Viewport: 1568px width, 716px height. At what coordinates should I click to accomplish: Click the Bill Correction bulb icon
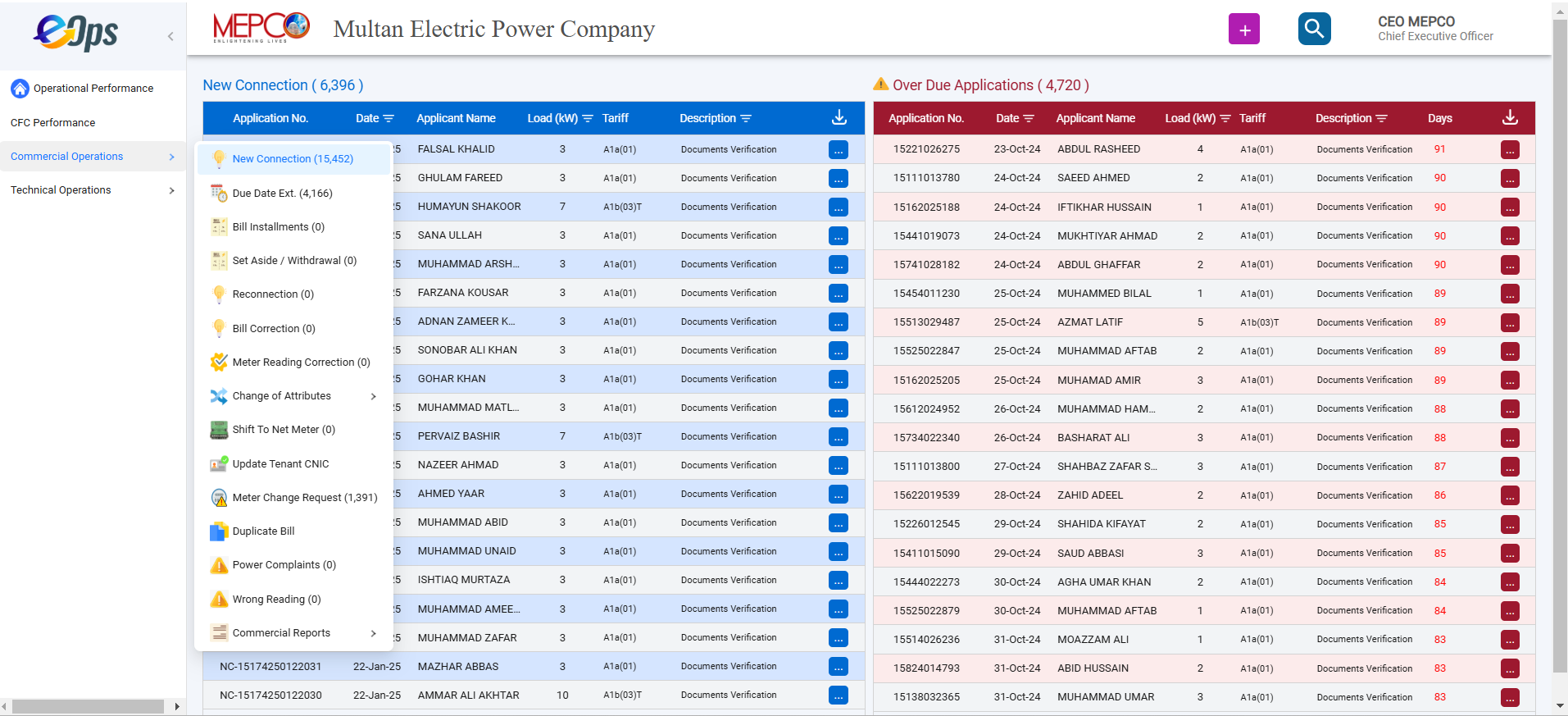click(x=219, y=329)
